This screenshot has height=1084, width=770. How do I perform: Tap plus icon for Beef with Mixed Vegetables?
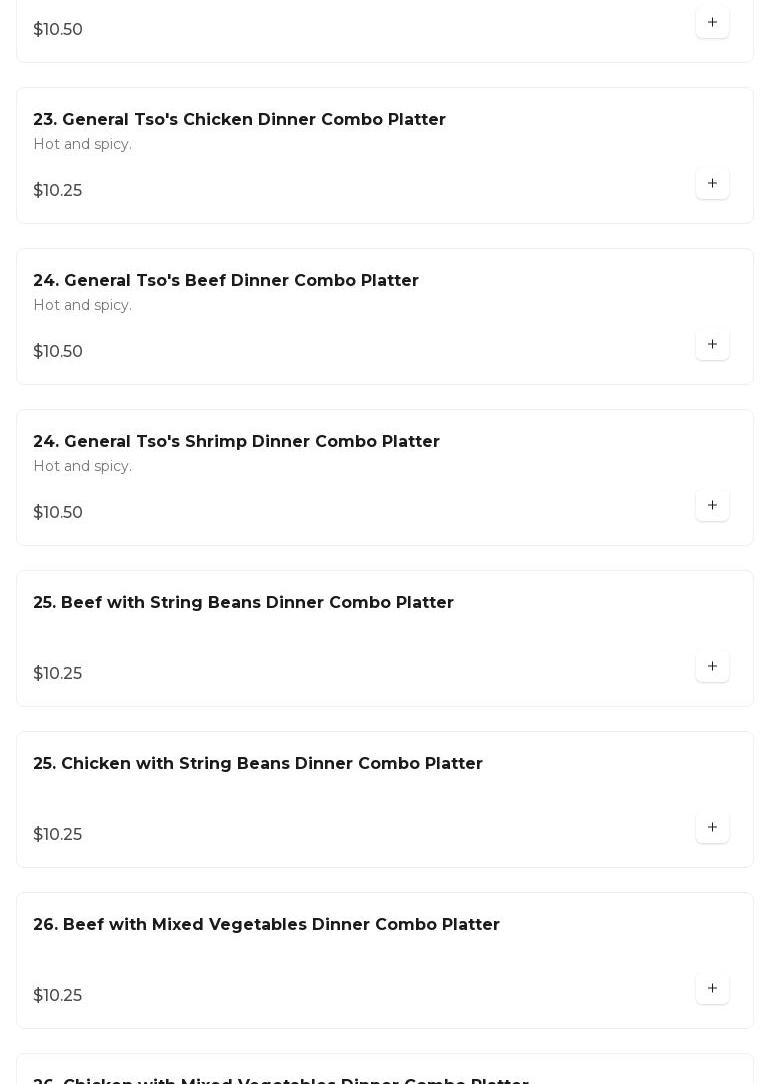point(712,988)
